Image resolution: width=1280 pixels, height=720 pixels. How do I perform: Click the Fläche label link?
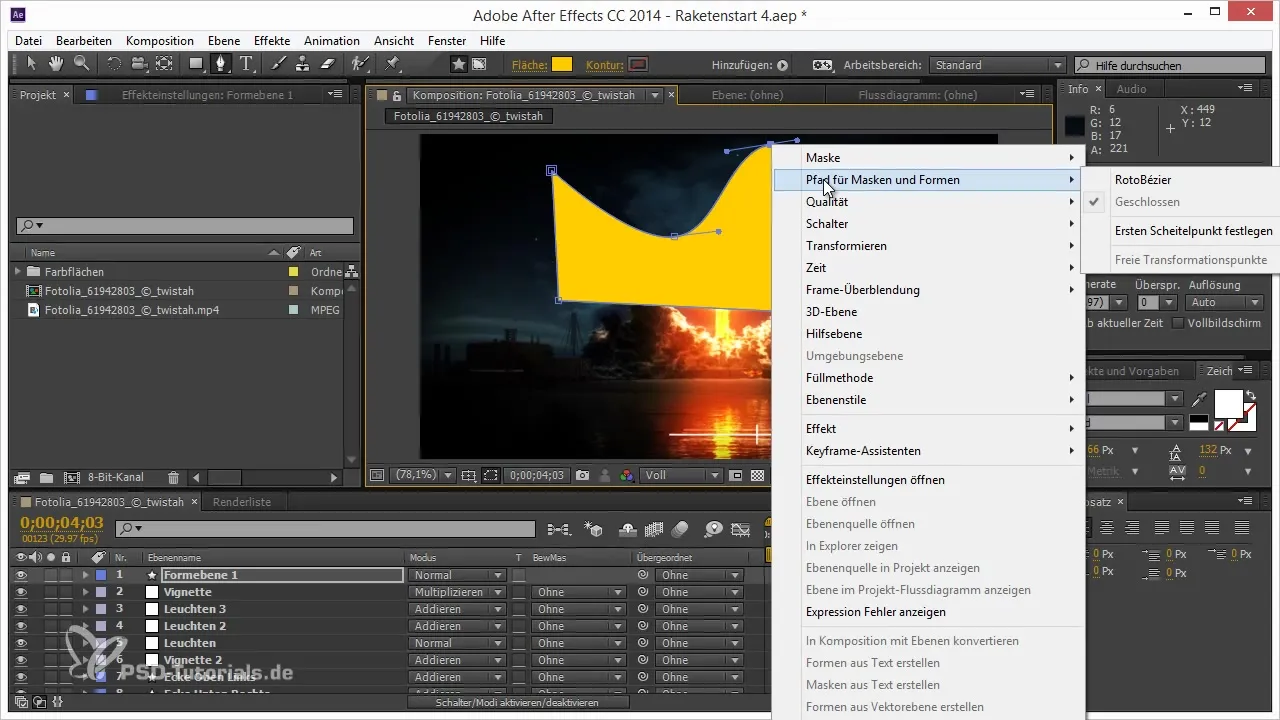point(528,65)
